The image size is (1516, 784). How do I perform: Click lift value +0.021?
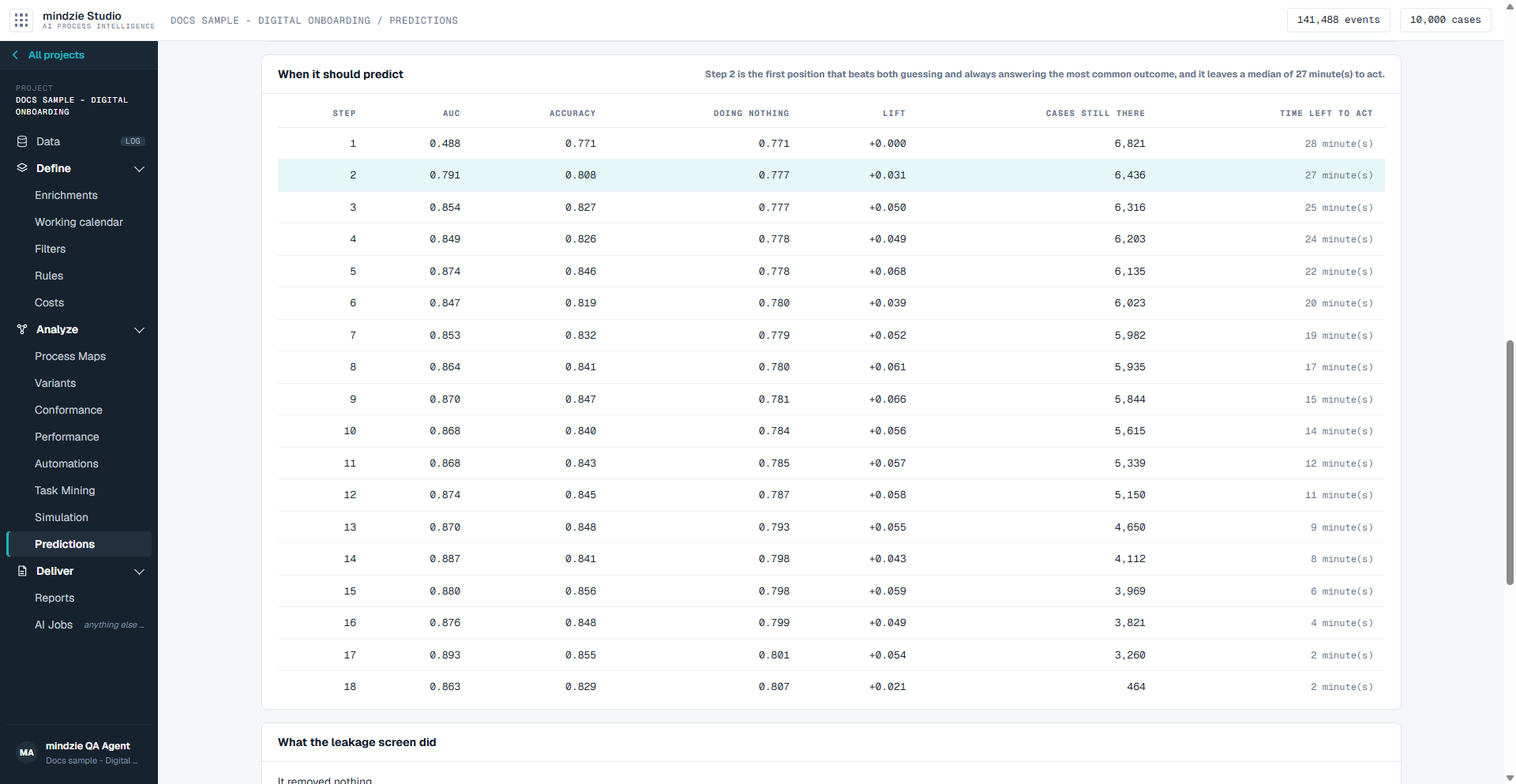887,687
